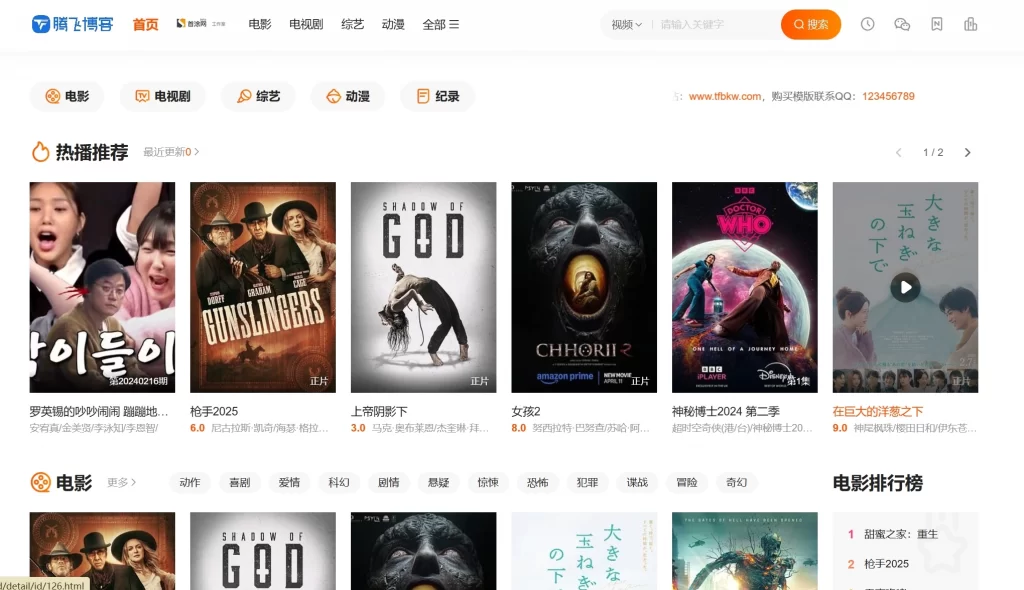Filter movies by 谍战 genre
The image size is (1024, 590).
pos(637,482)
